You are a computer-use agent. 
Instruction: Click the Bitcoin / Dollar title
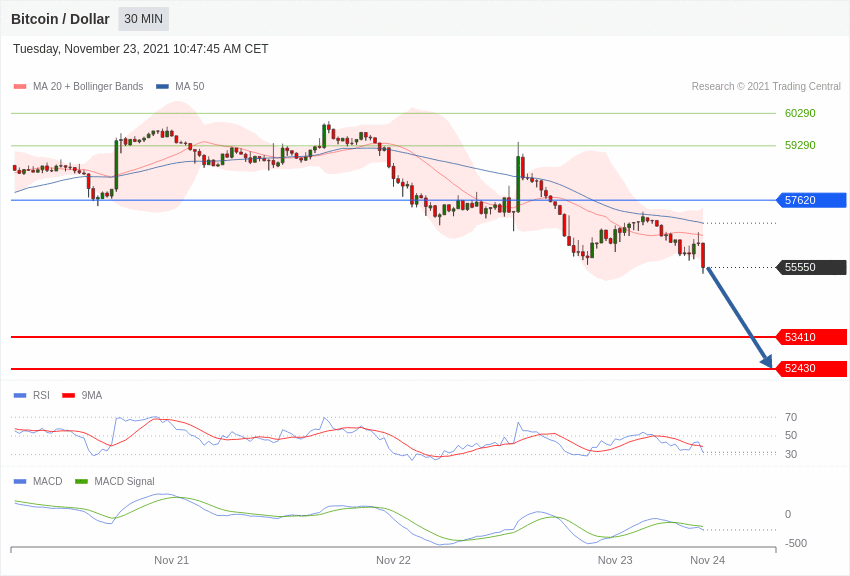coord(60,19)
